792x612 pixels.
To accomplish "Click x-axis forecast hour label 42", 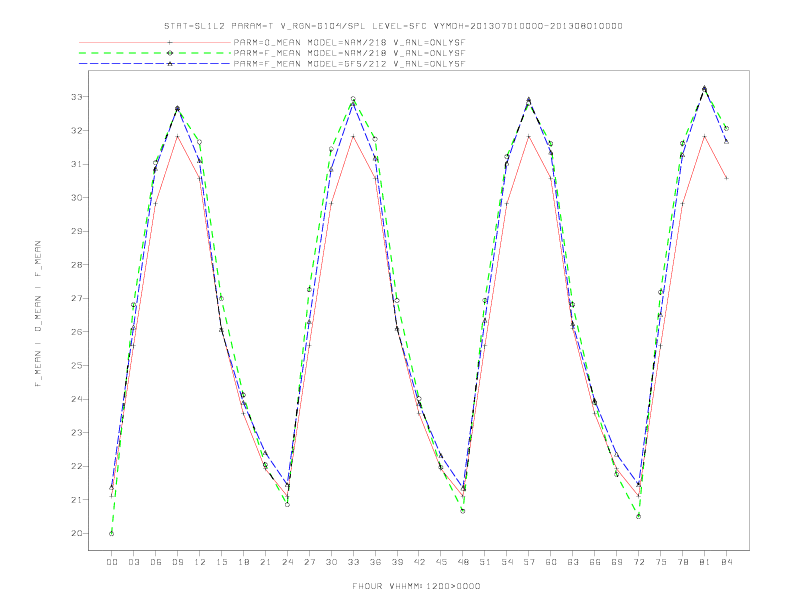I will [x=419, y=562].
